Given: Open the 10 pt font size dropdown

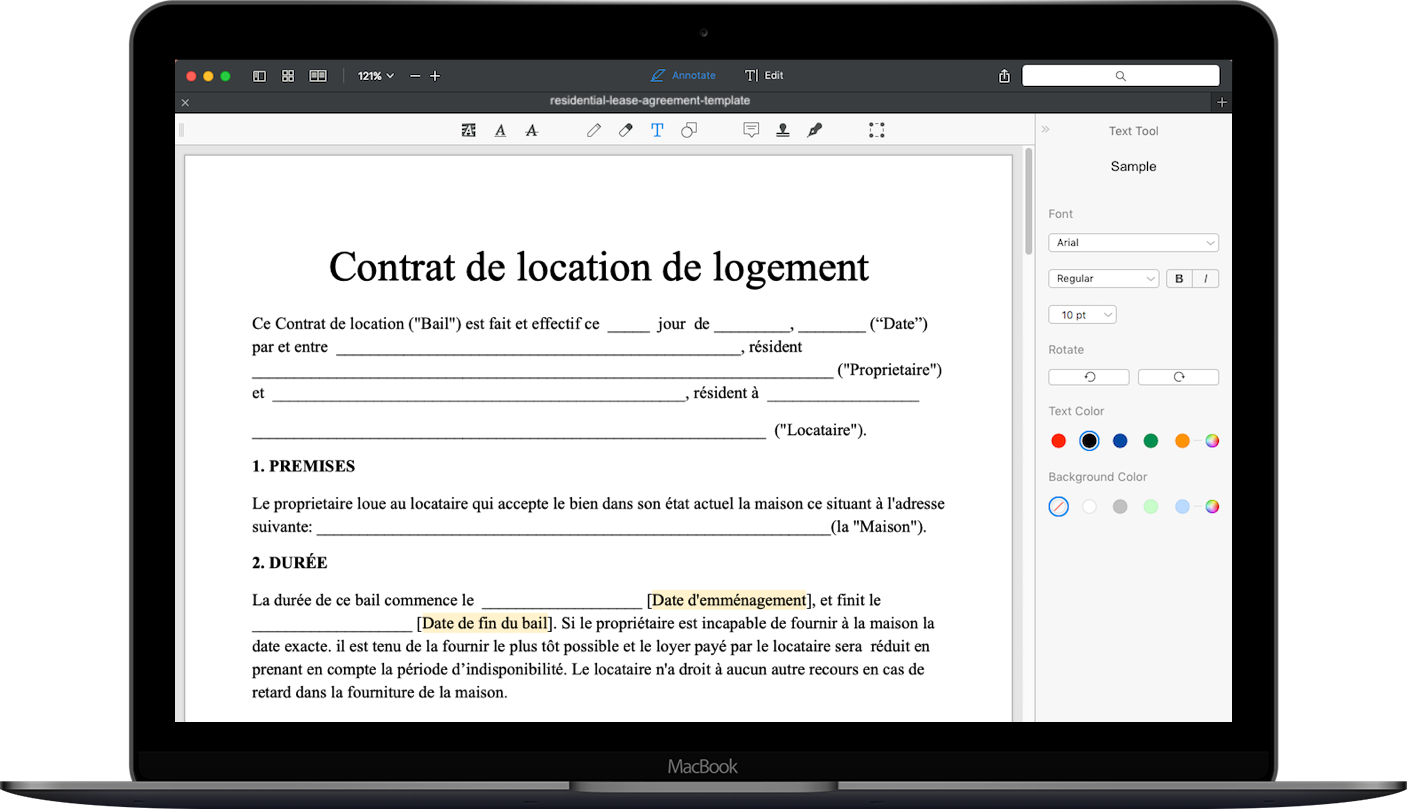Looking at the screenshot, I should tap(1082, 315).
